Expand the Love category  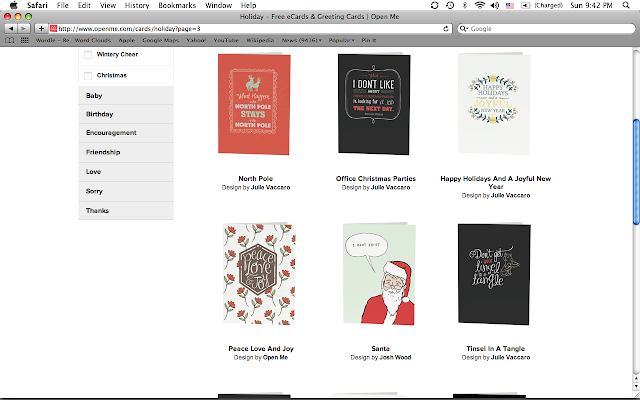coord(126,172)
